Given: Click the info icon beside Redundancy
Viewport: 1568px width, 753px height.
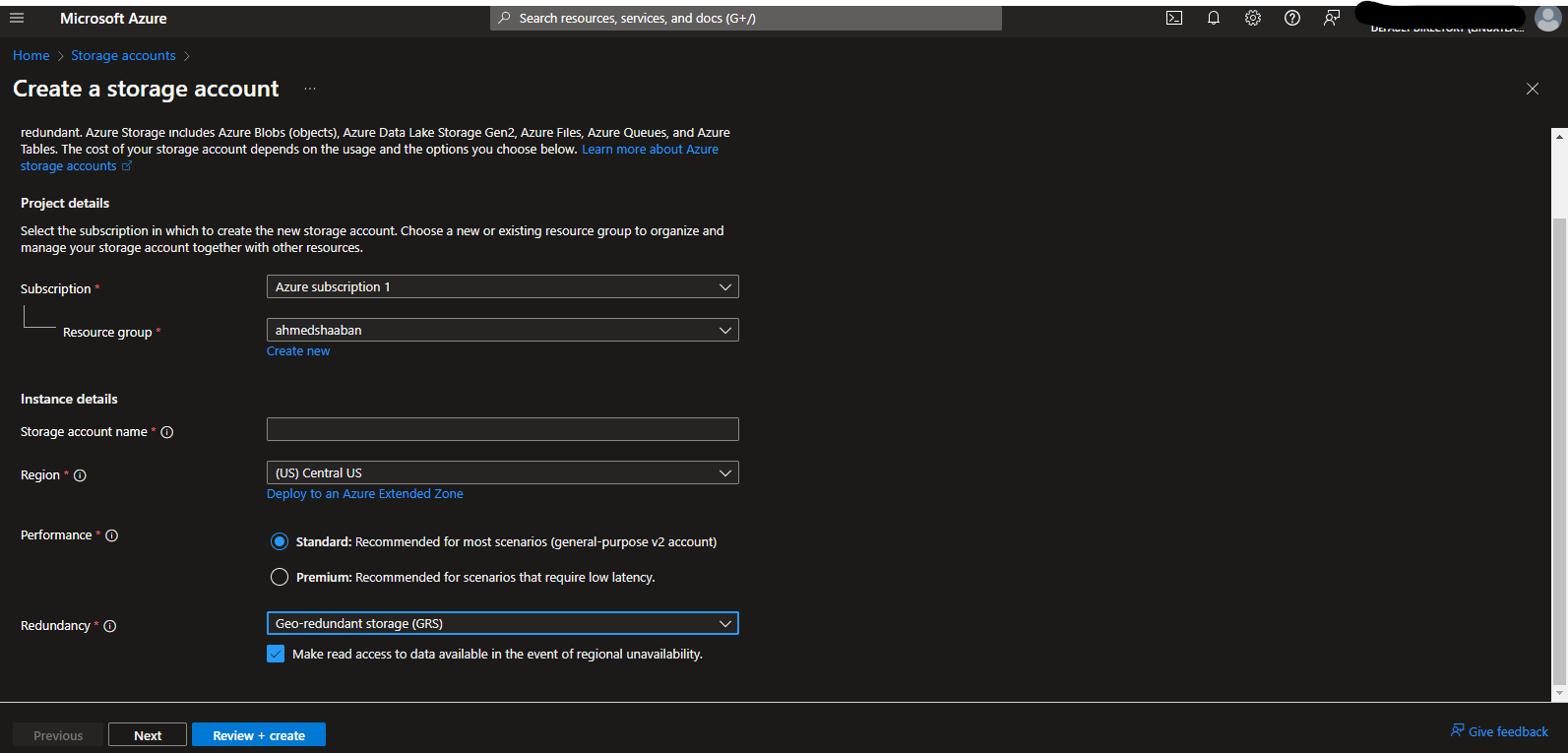Looking at the screenshot, I should pos(110,626).
